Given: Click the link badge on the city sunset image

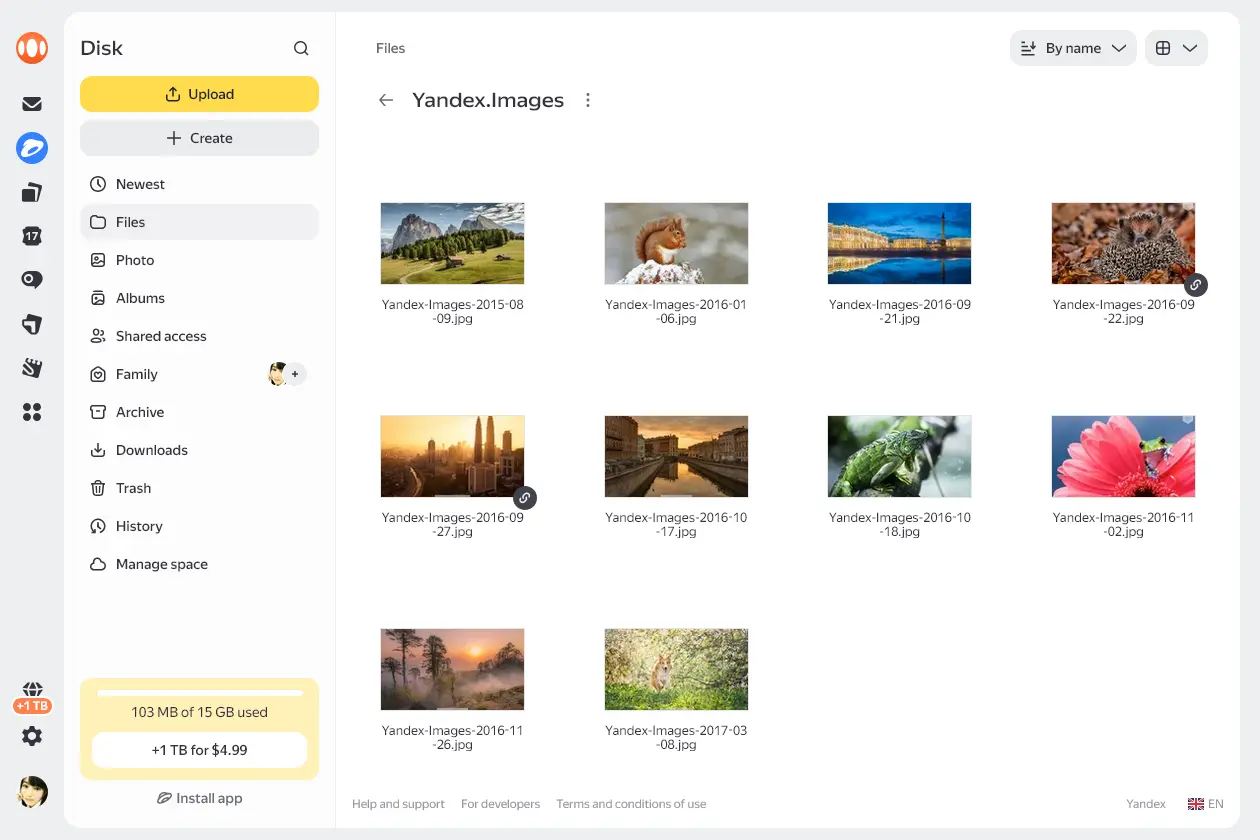Looking at the screenshot, I should (x=524, y=498).
